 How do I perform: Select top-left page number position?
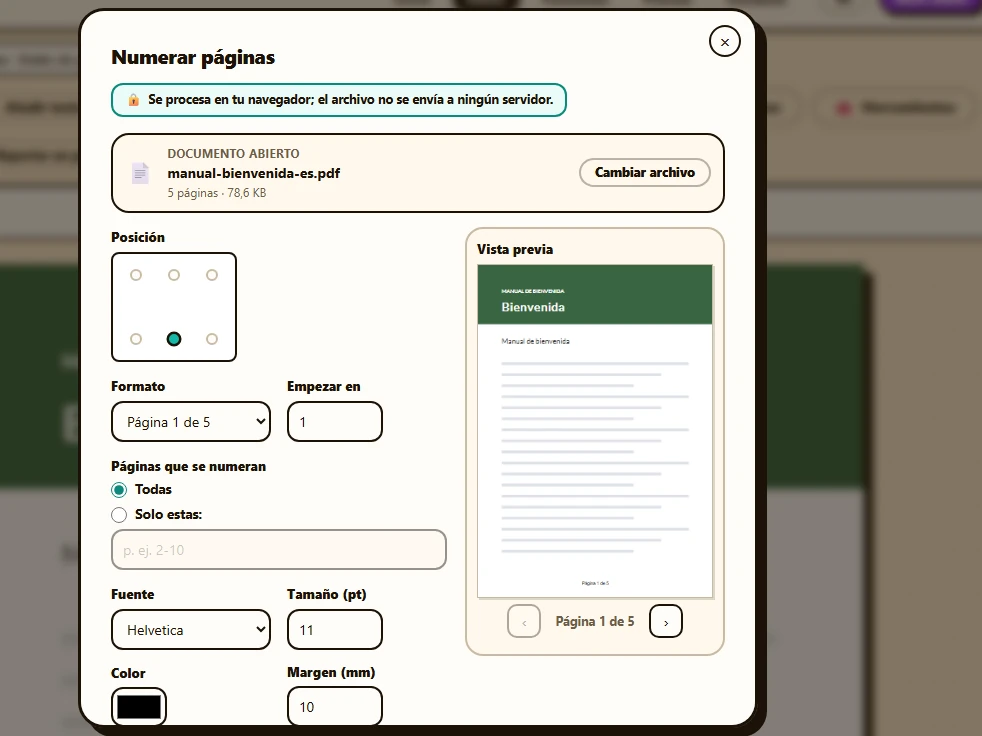point(136,275)
